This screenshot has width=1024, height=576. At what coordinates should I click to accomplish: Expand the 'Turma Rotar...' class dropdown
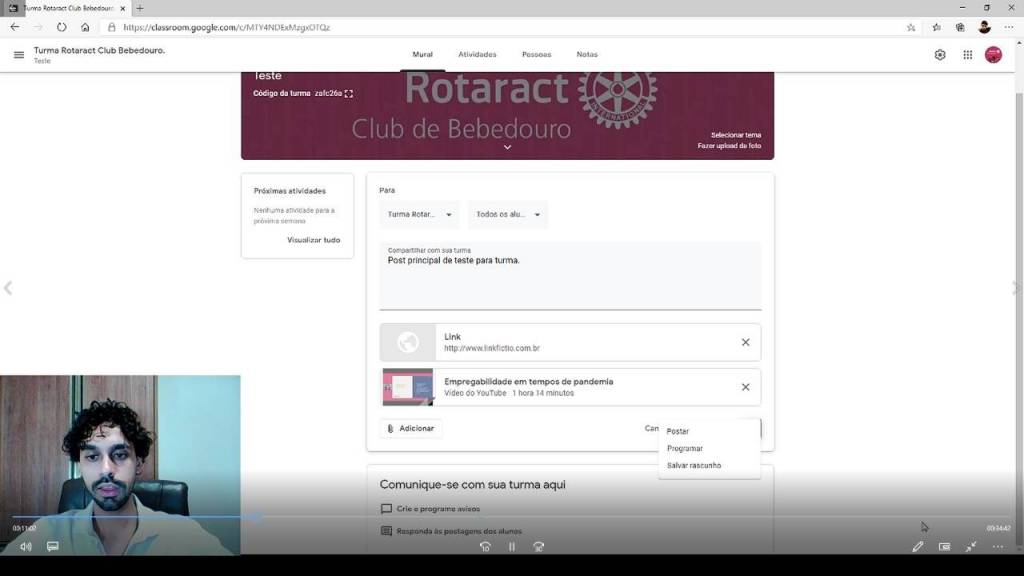point(420,215)
